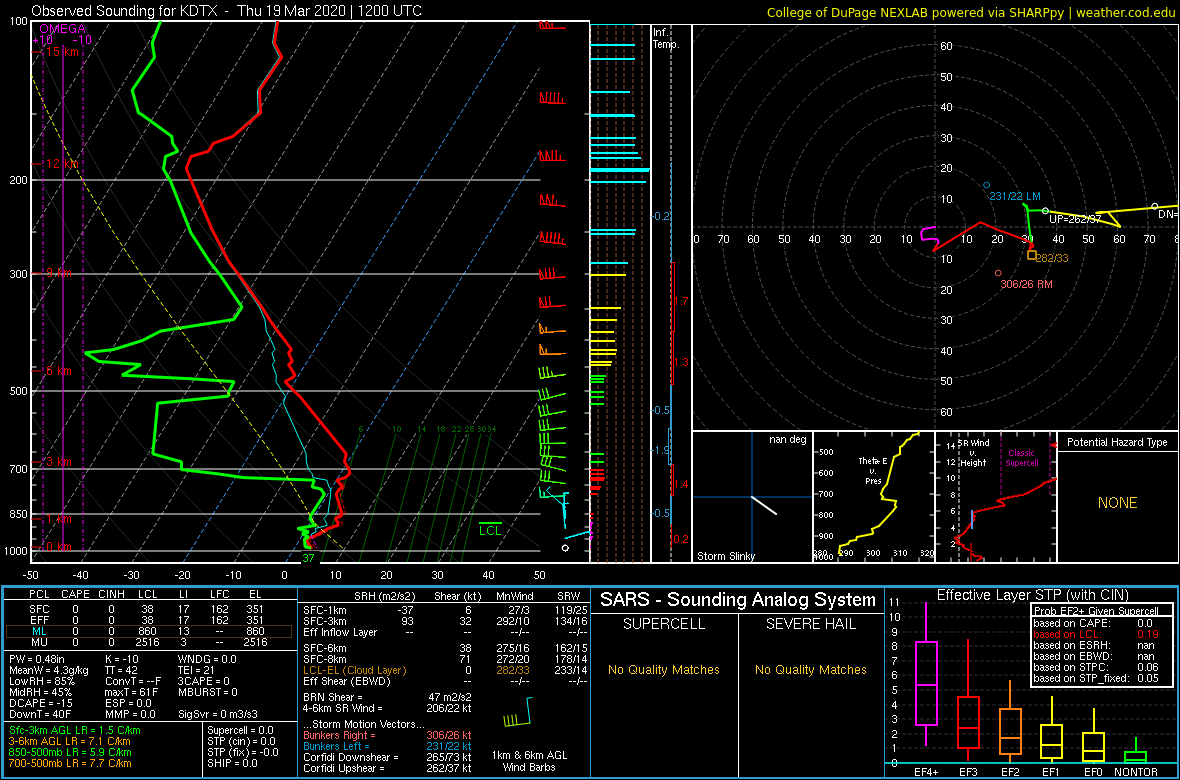
Task: Click the 'based on STPC:' probability row
Action: point(1100,667)
